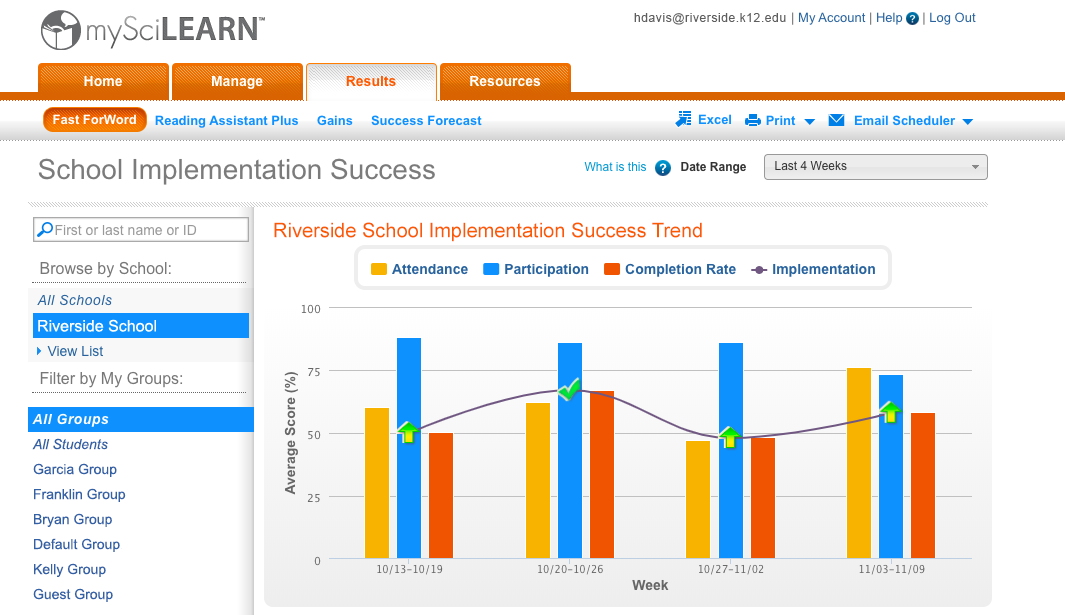Screen dimensions: 1065x615
Task: Click the 10/20-10/26 week label
Action: 570,569
